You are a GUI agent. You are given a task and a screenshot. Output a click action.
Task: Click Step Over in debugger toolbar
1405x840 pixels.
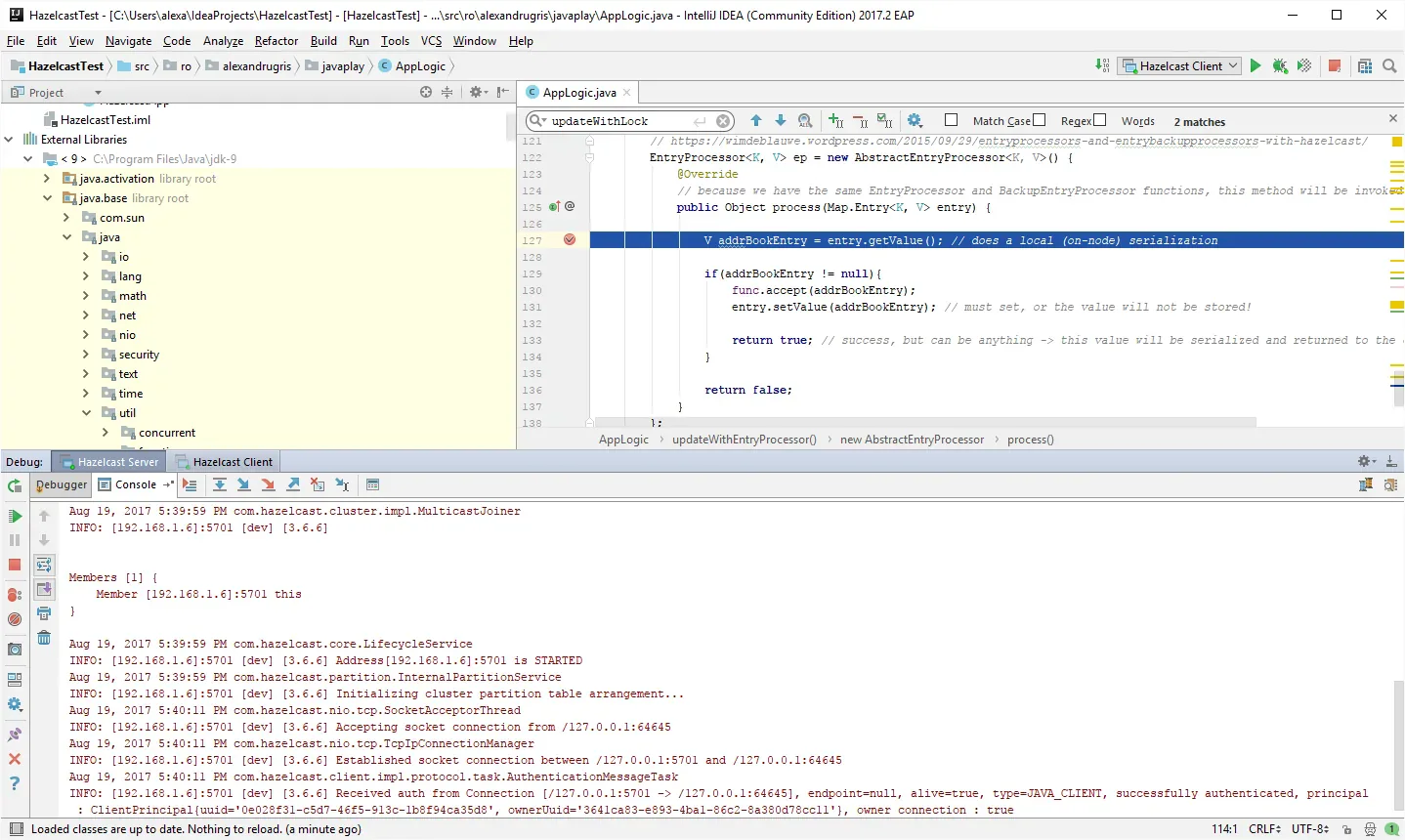pyautogui.click(x=220, y=484)
